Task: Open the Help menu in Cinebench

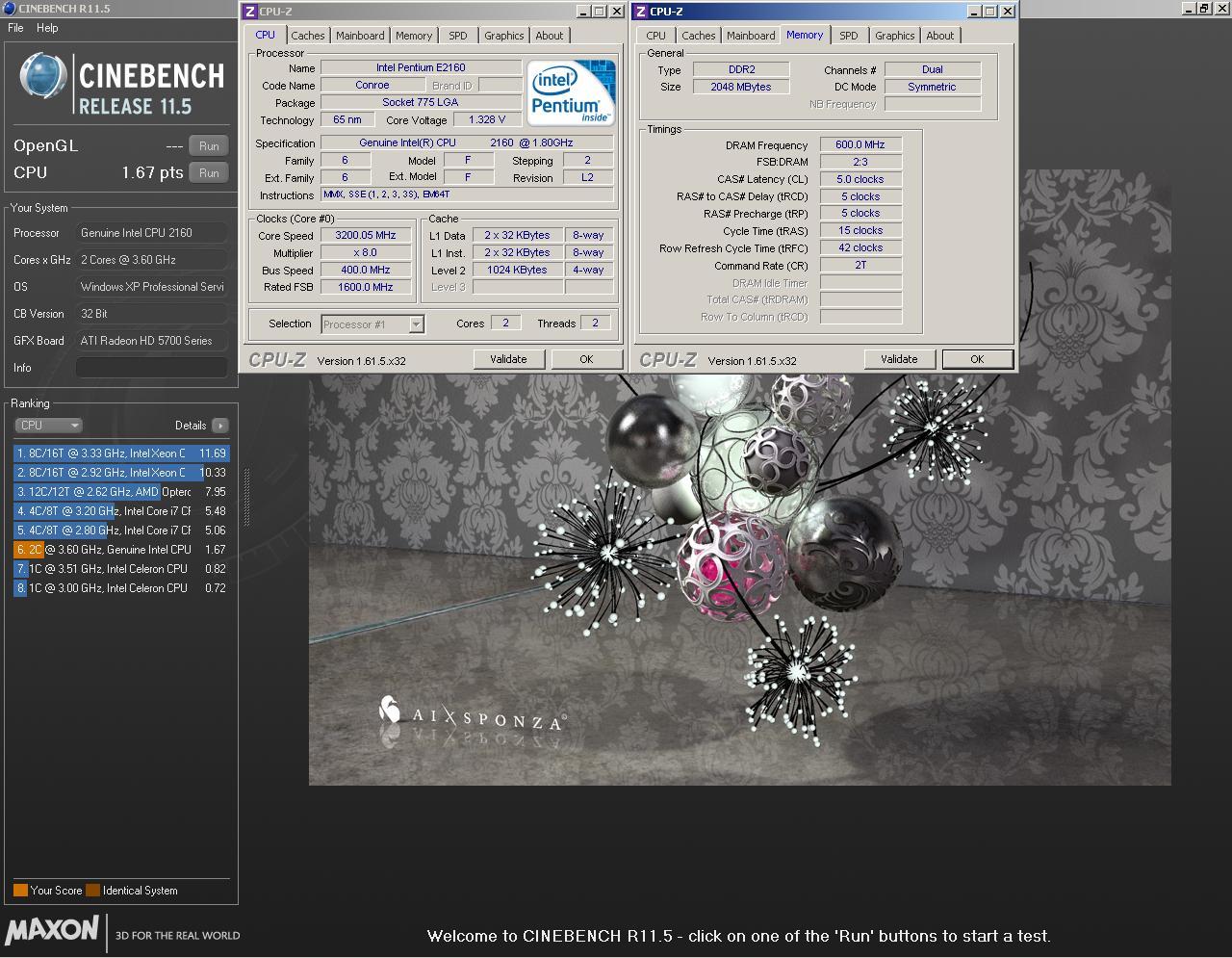Action: (47, 28)
